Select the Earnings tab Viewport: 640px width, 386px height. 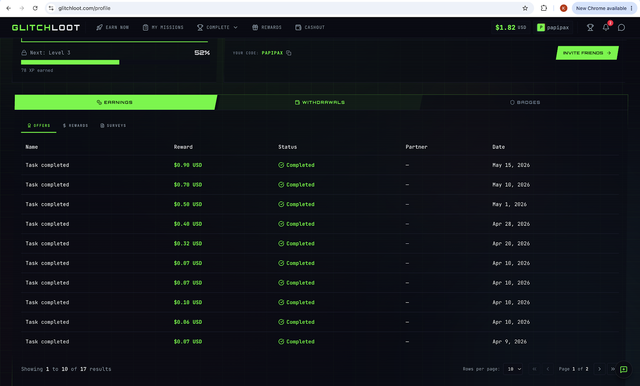pos(115,102)
